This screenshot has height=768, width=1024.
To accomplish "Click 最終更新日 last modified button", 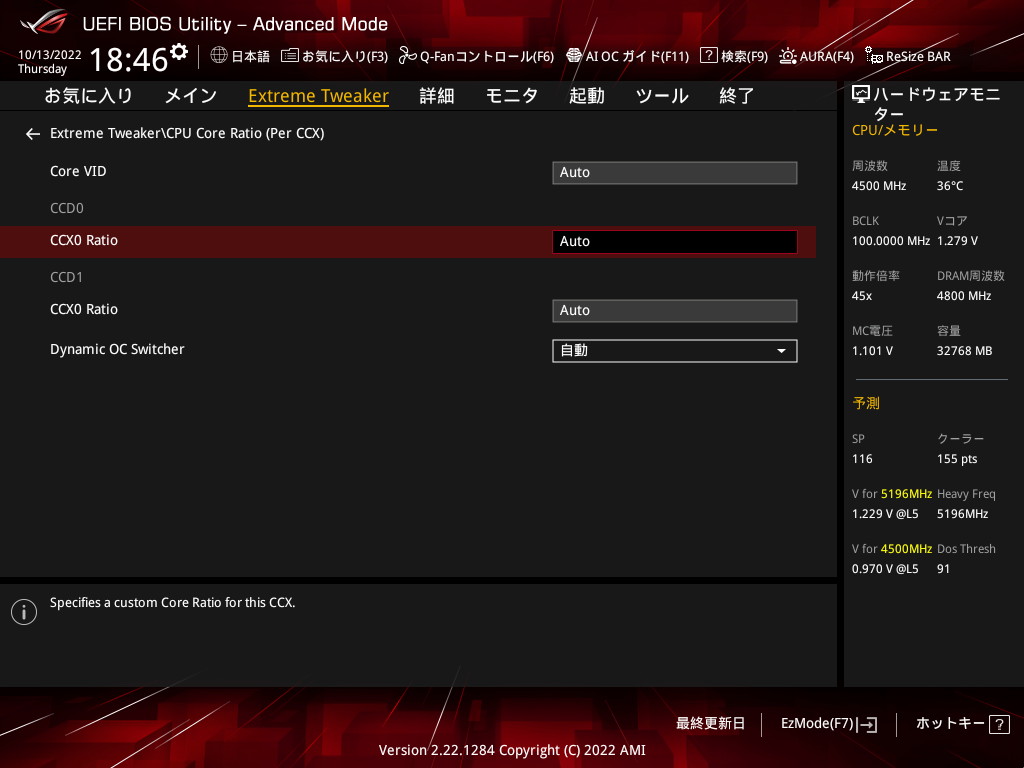I will [x=710, y=724].
